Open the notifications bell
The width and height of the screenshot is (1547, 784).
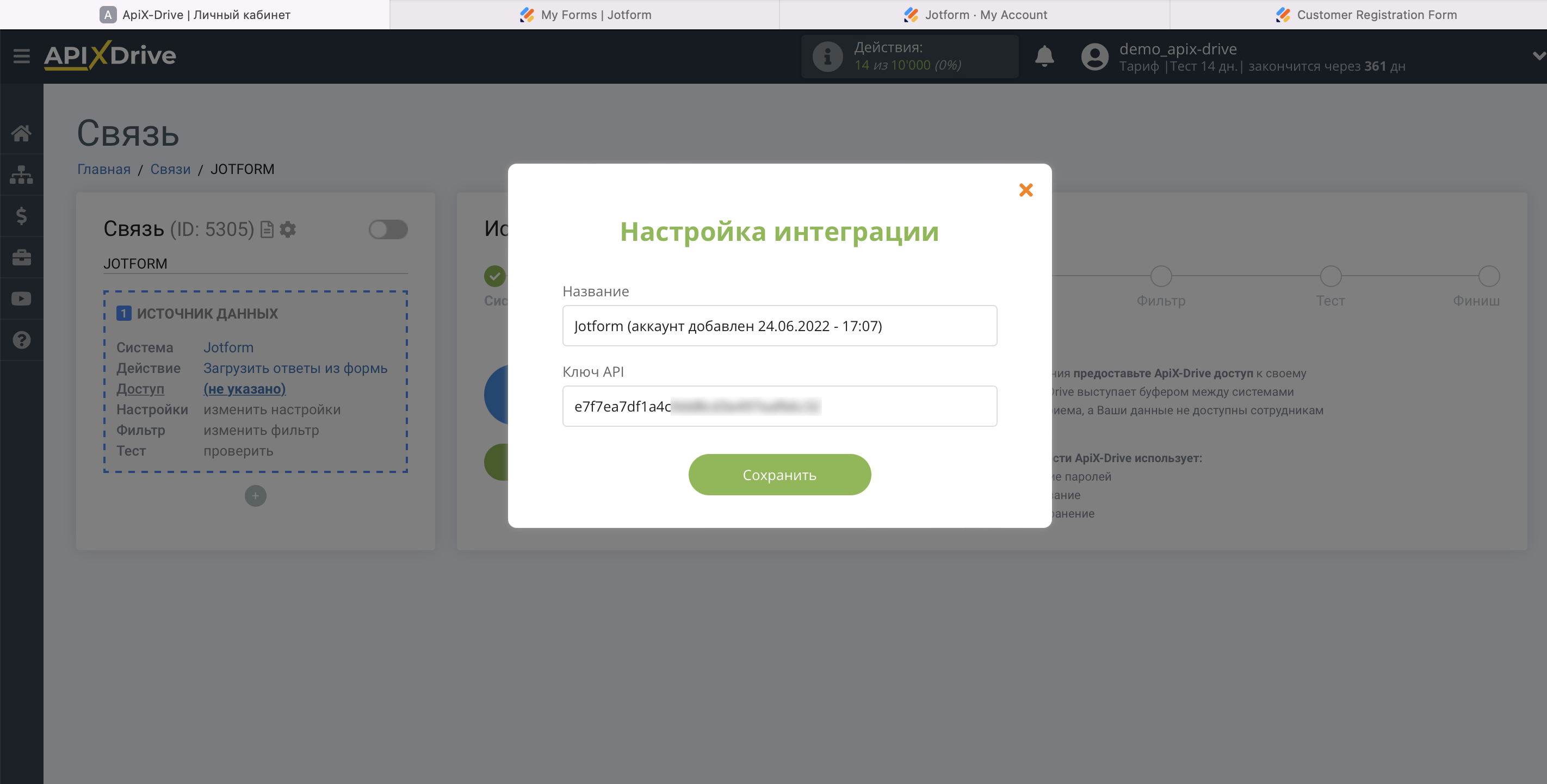click(x=1044, y=56)
